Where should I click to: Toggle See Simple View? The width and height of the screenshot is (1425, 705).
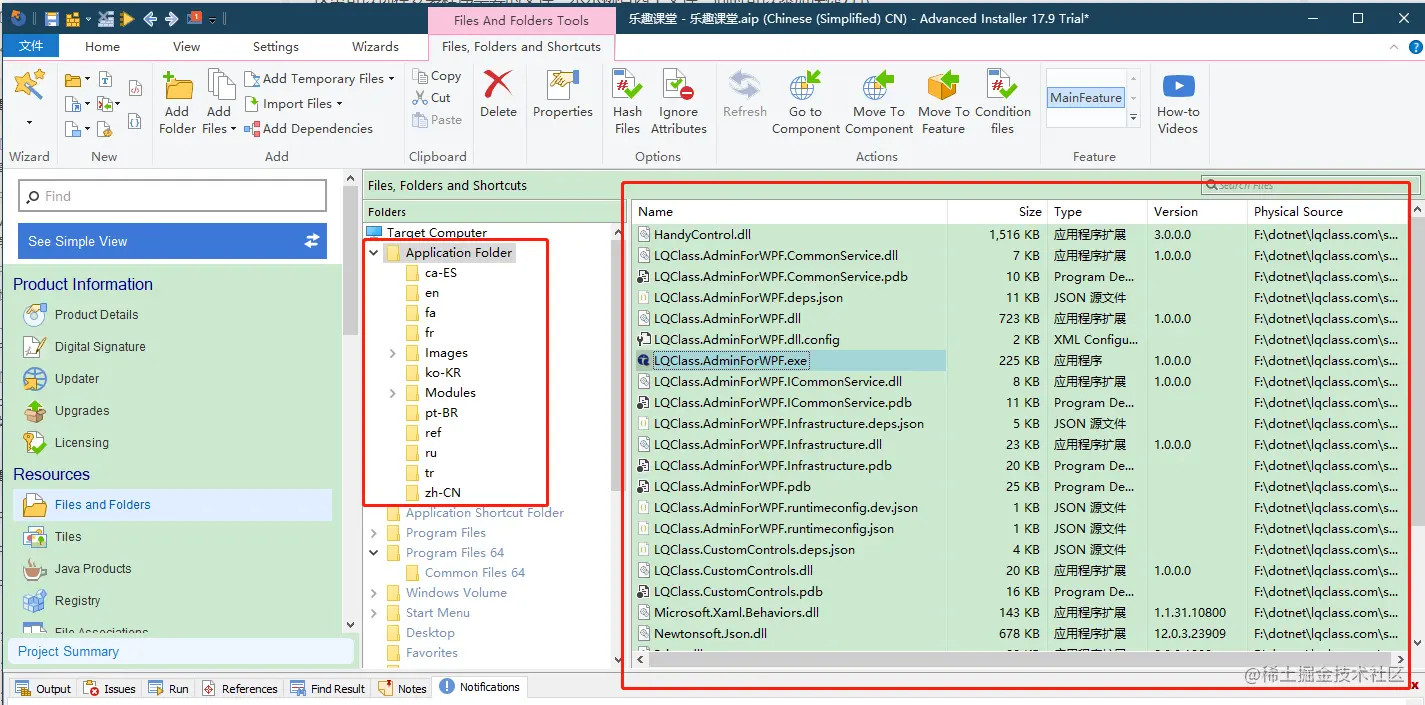tap(172, 241)
